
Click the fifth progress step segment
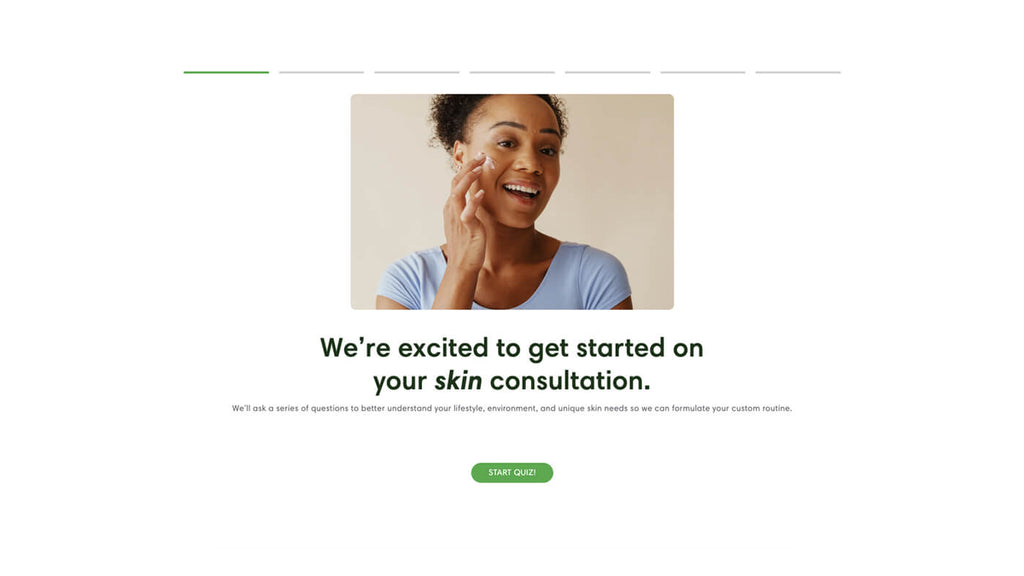(x=607, y=72)
